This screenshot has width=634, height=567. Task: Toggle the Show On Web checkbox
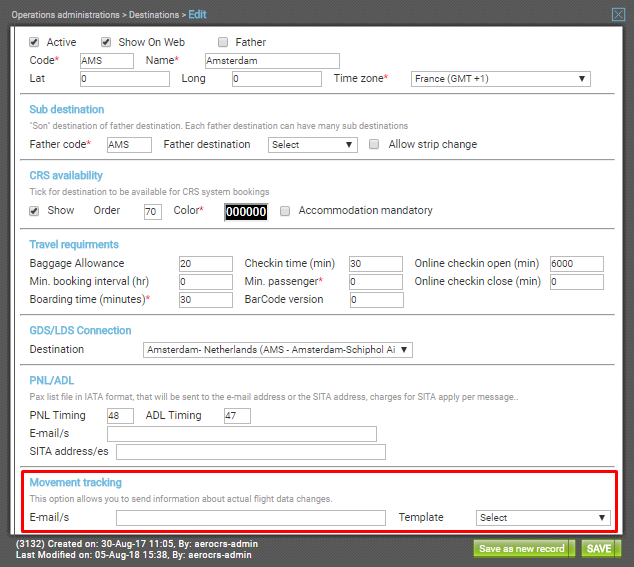tap(106, 42)
